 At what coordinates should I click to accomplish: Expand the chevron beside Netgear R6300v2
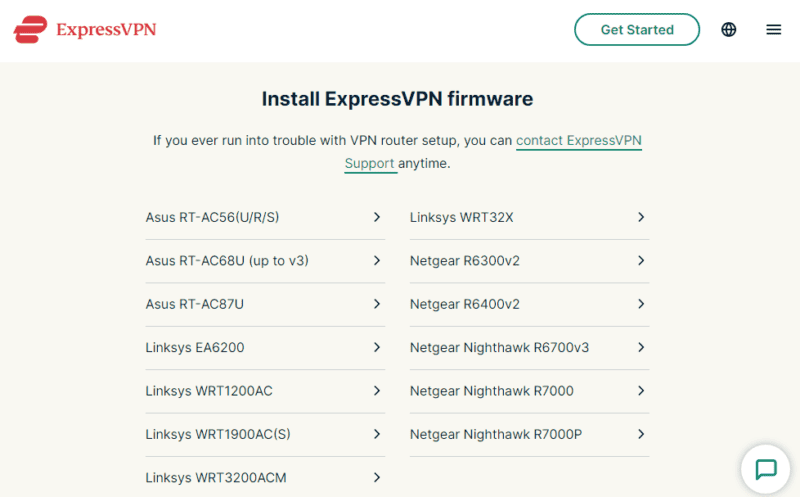pyautogui.click(x=641, y=261)
